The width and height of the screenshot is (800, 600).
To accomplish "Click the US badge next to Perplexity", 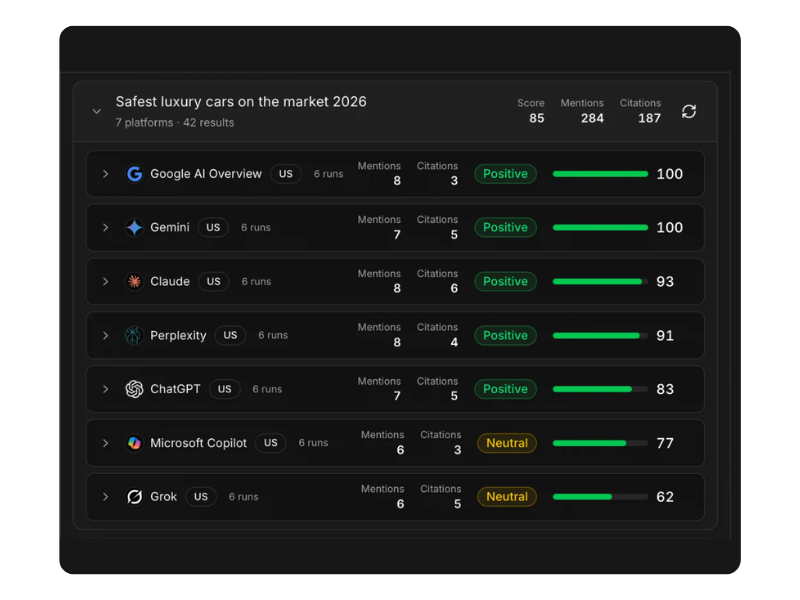I will click(x=230, y=335).
